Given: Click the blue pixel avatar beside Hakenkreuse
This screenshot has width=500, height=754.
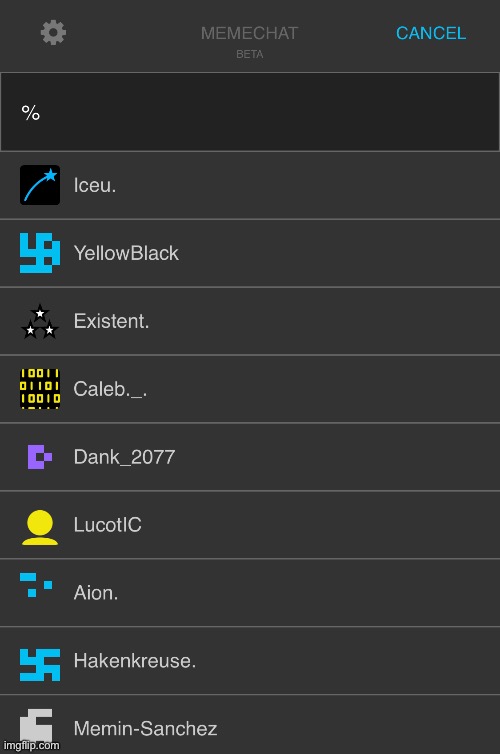Looking at the screenshot, I should [40, 665].
